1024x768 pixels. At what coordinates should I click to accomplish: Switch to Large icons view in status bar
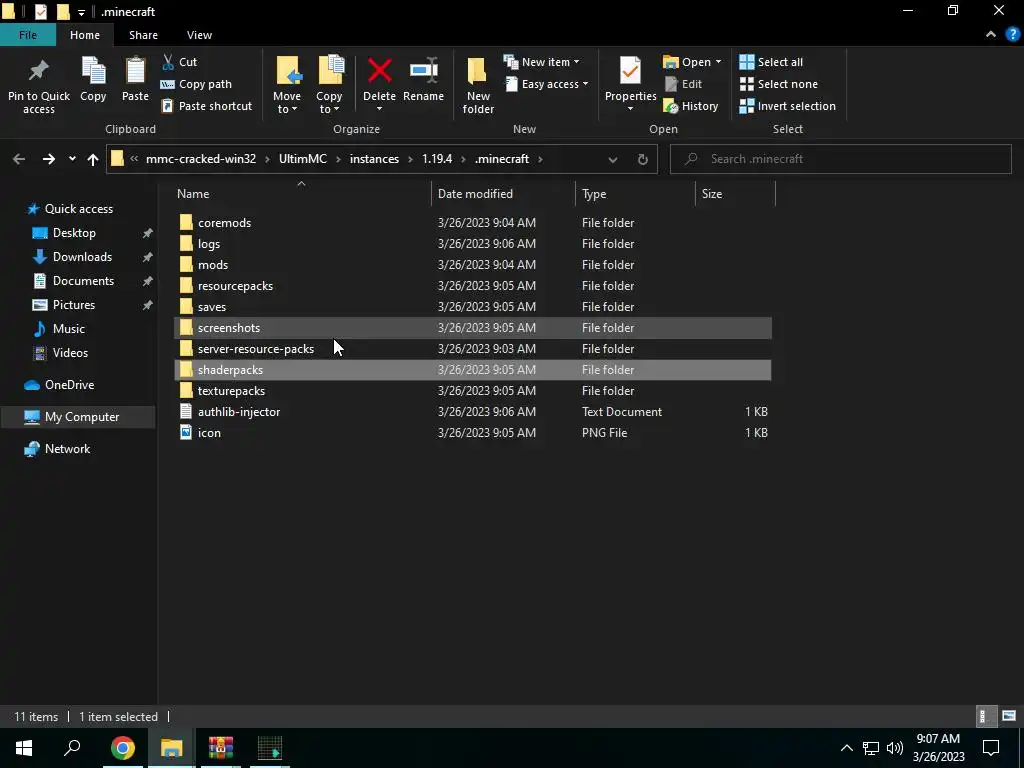[1009, 716]
